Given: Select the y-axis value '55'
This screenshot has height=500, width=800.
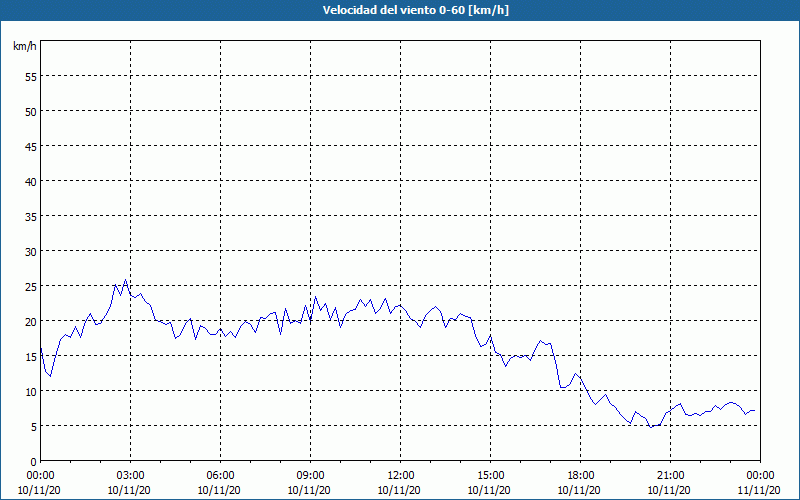Looking at the screenshot, I should click(31, 77).
